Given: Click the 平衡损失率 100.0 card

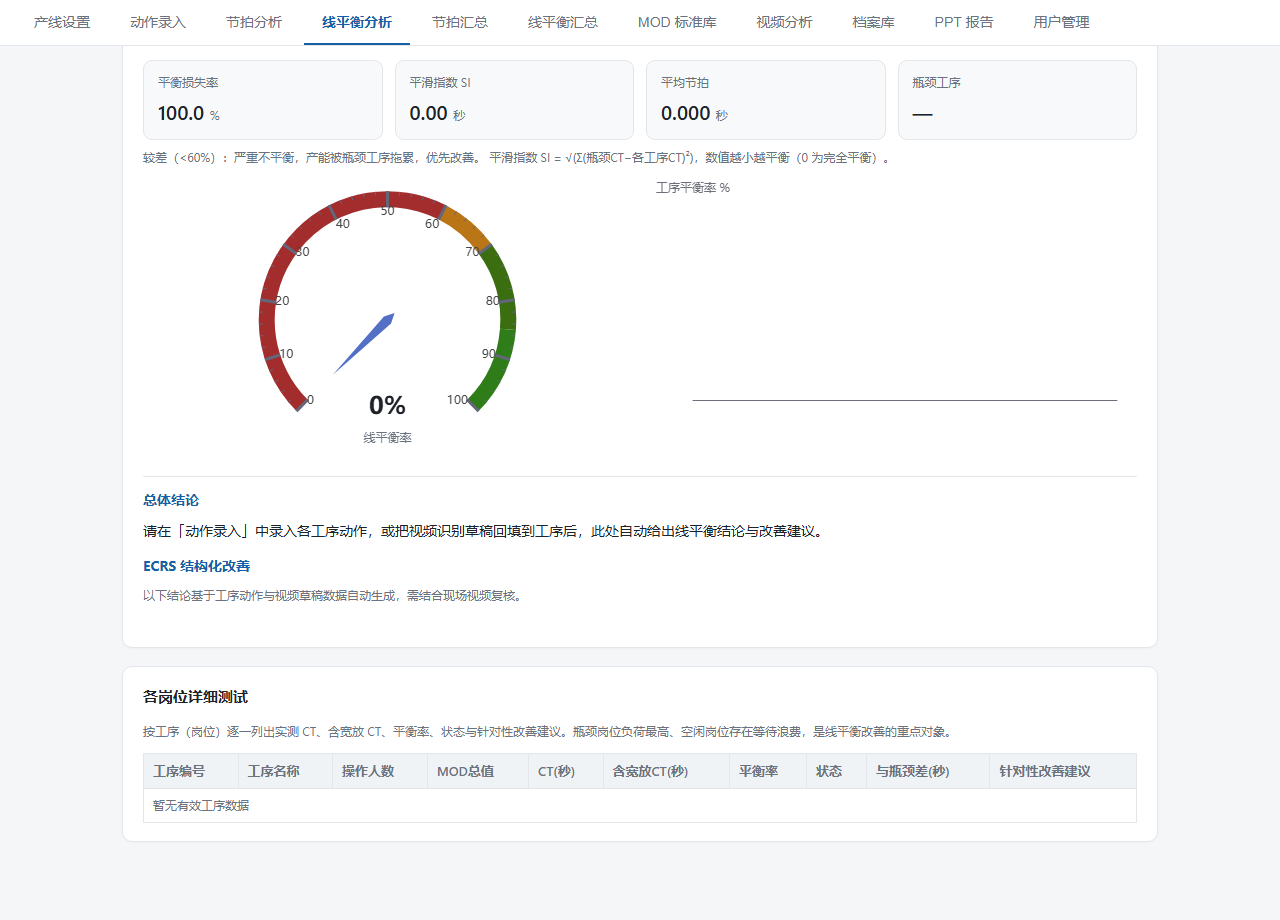Looking at the screenshot, I should (263, 100).
